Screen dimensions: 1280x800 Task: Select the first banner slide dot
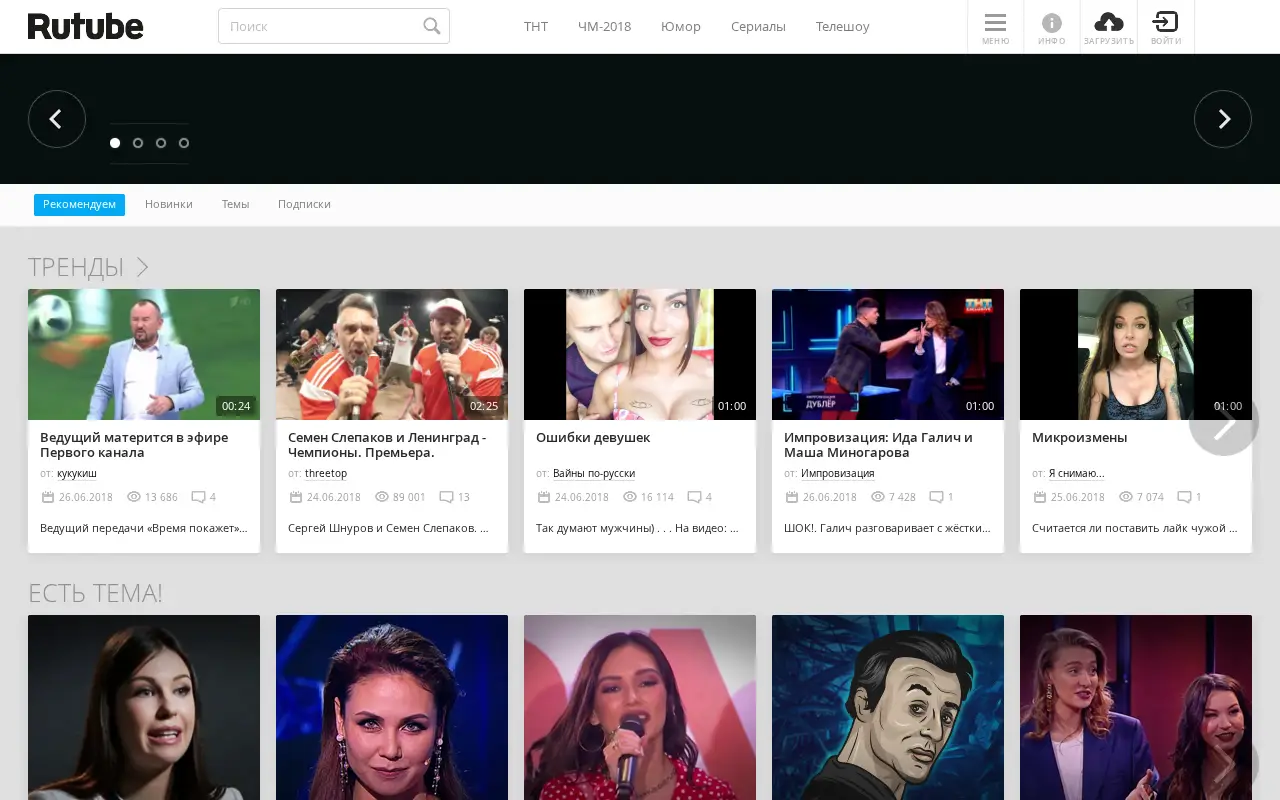(x=115, y=143)
